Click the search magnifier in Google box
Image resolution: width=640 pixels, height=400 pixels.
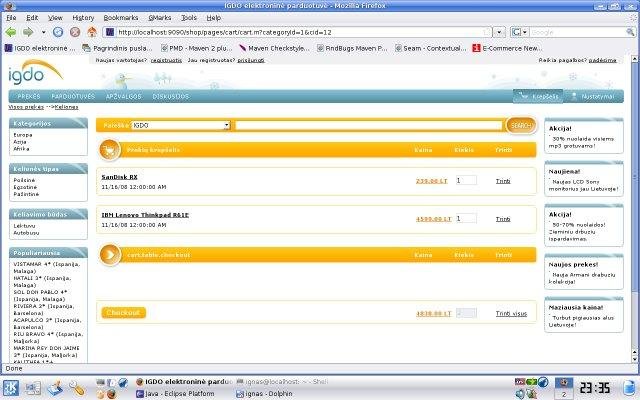pyautogui.click(x=630, y=32)
